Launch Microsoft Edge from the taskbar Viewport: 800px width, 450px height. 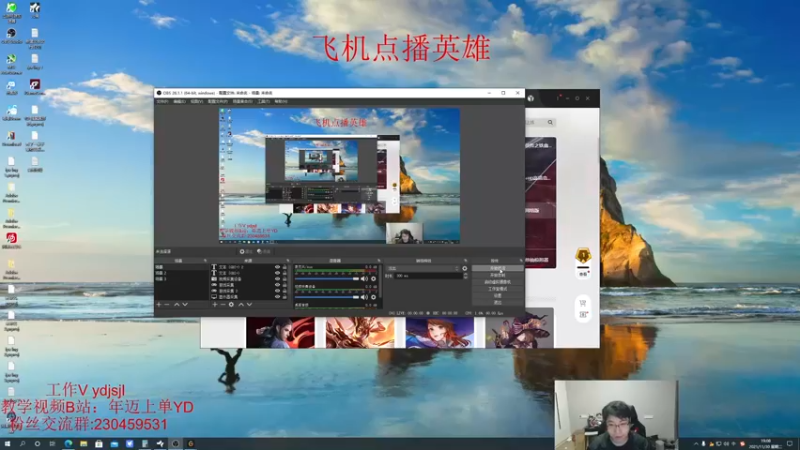[x=68, y=444]
